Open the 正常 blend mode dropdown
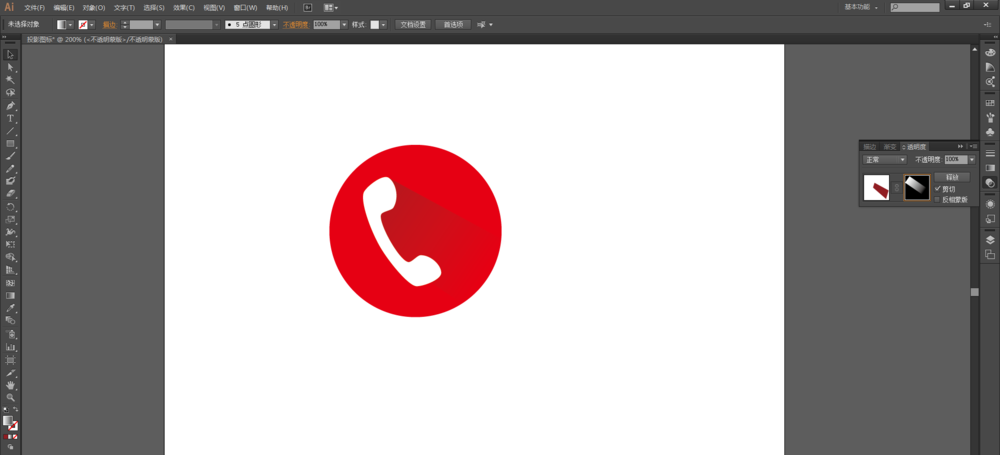This screenshot has height=455, width=1000. 885,160
